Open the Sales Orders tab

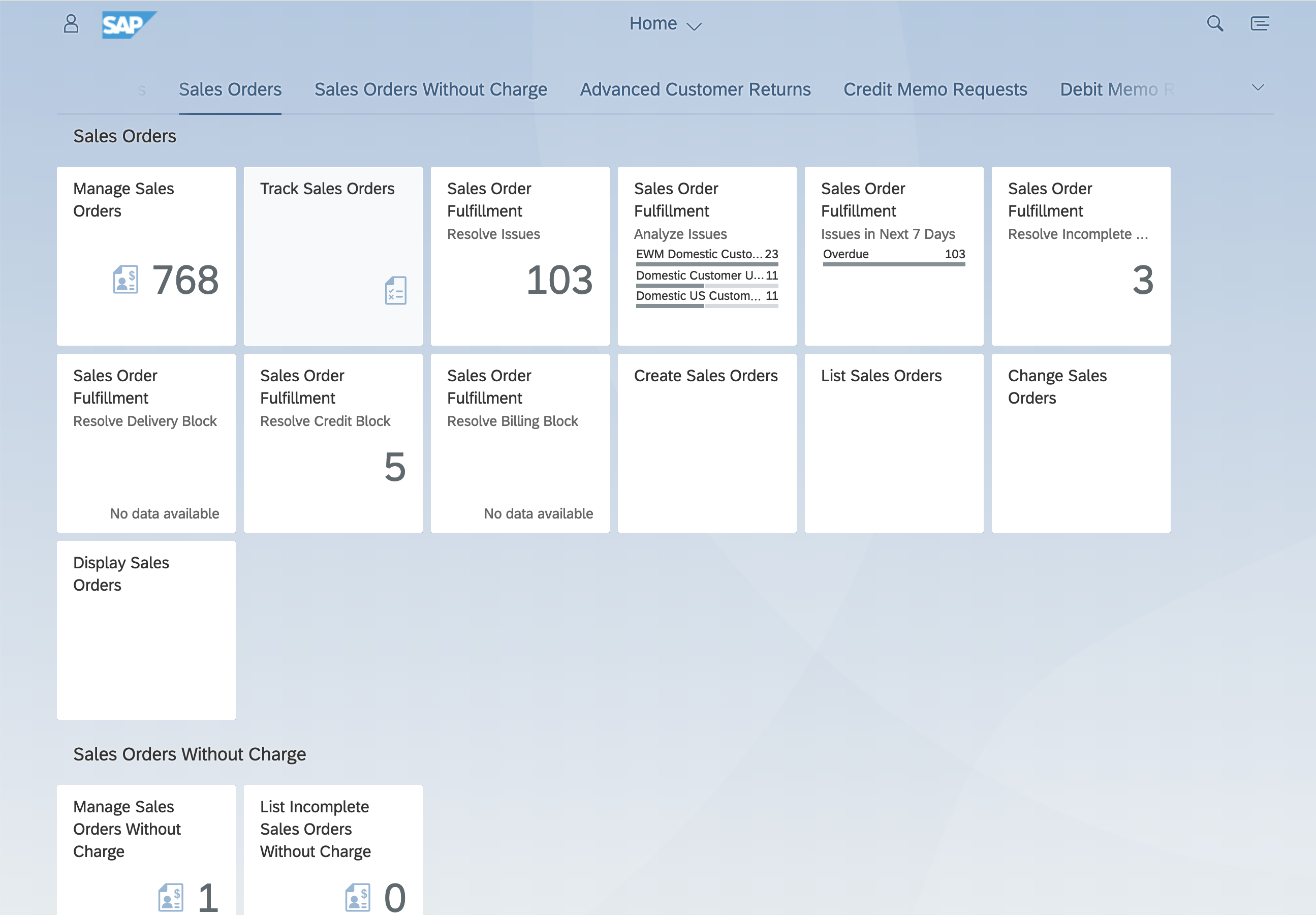pyautogui.click(x=229, y=89)
